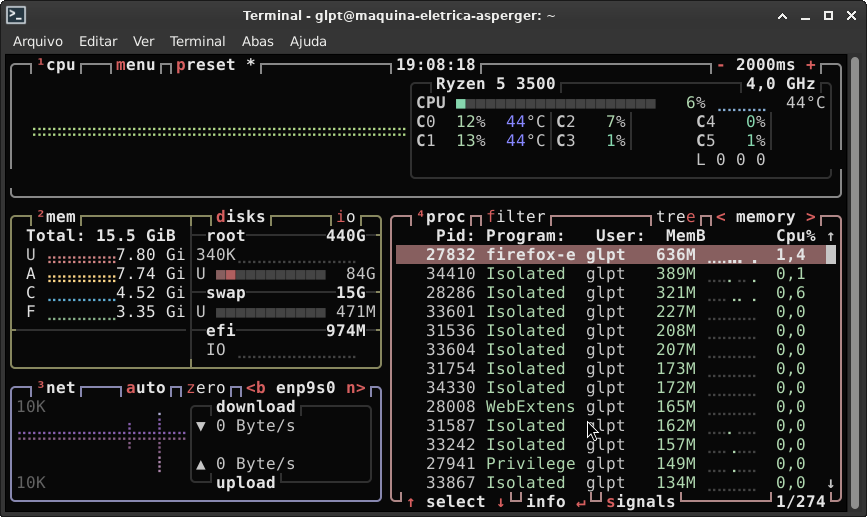Click the CPU usage meter bar
867x517 pixels.
point(556,103)
